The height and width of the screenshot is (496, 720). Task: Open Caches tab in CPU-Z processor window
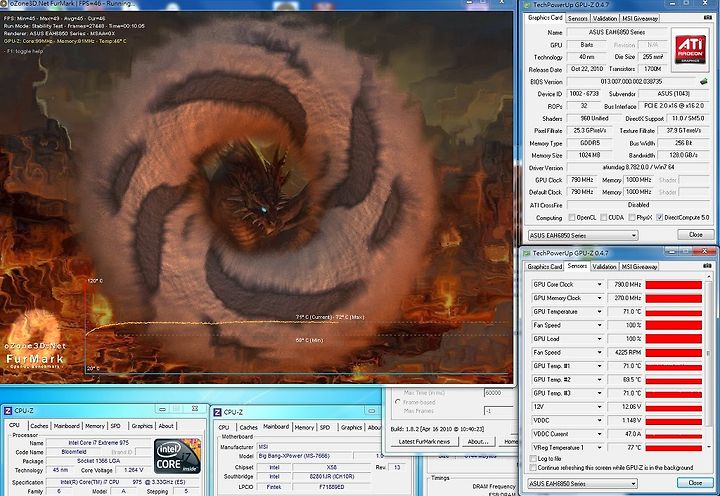pos(39,426)
